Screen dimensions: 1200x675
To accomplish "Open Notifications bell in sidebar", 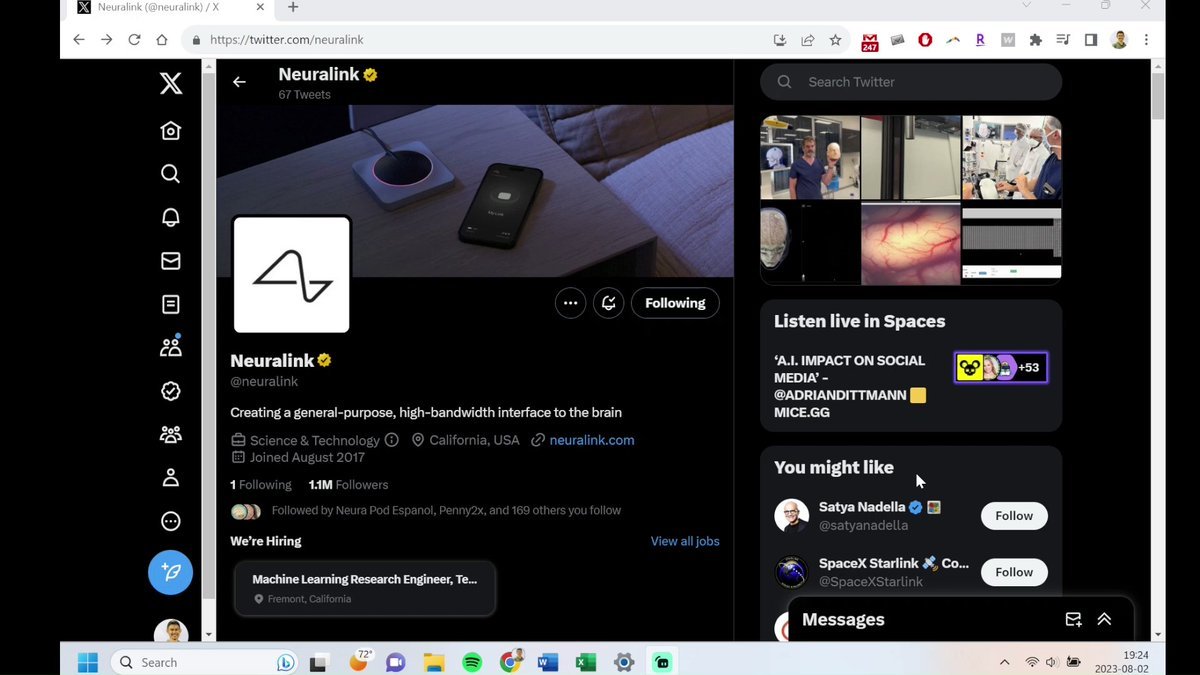I will 171,217.
